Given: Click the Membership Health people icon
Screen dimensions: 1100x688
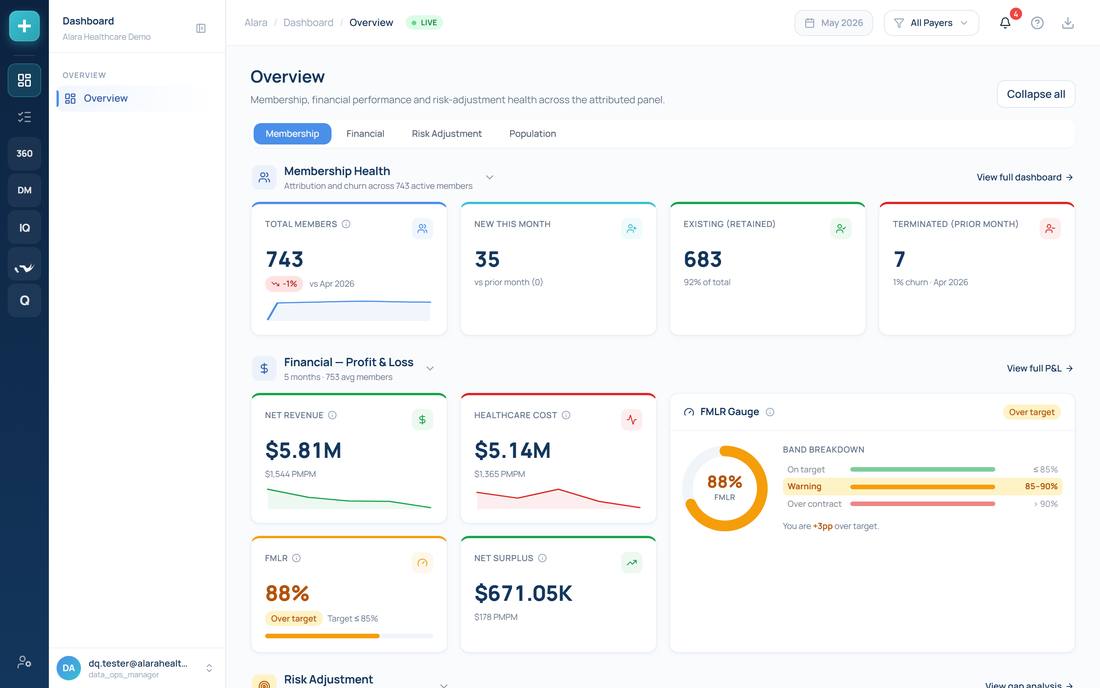Looking at the screenshot, I should coord(264,177).
